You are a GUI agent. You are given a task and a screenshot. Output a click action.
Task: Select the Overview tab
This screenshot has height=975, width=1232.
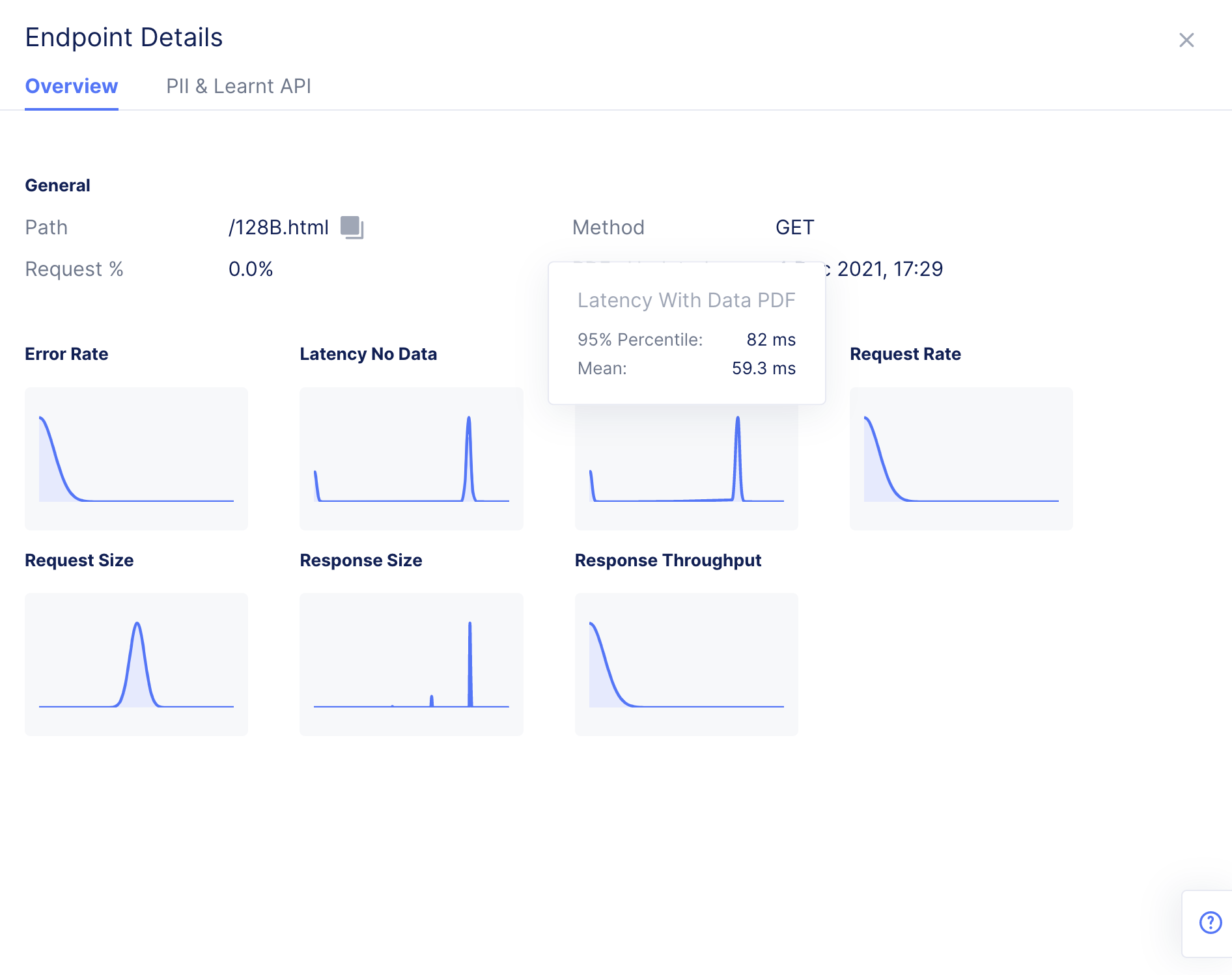pos(71,86)
